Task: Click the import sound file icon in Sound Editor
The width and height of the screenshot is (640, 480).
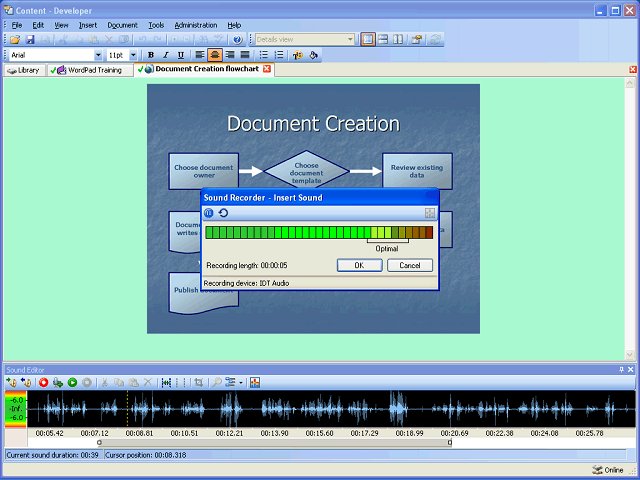Action: tap(11, 382)
